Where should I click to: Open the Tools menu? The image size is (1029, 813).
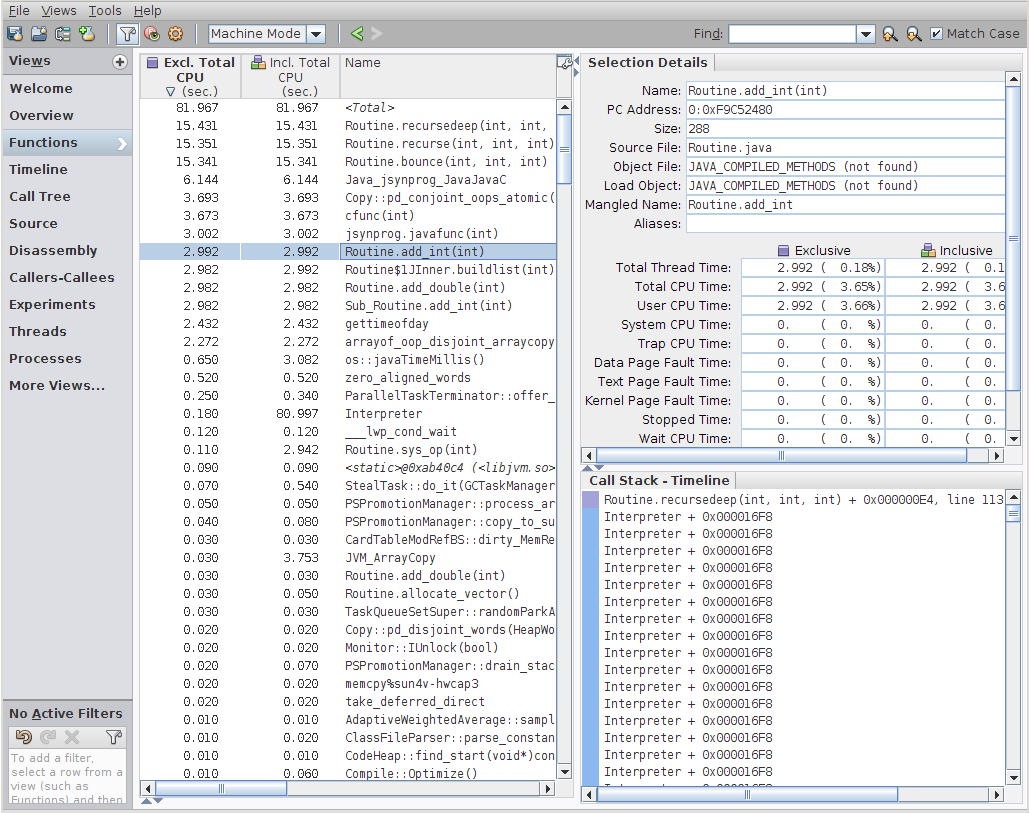pos(105,10)
